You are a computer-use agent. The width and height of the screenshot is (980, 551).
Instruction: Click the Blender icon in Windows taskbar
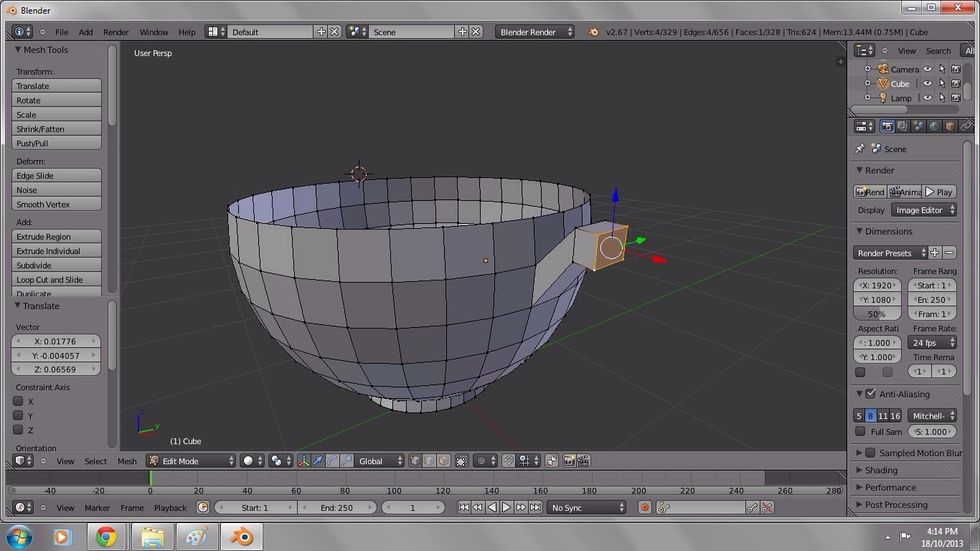pyautogui.click(x=242, y=537)
